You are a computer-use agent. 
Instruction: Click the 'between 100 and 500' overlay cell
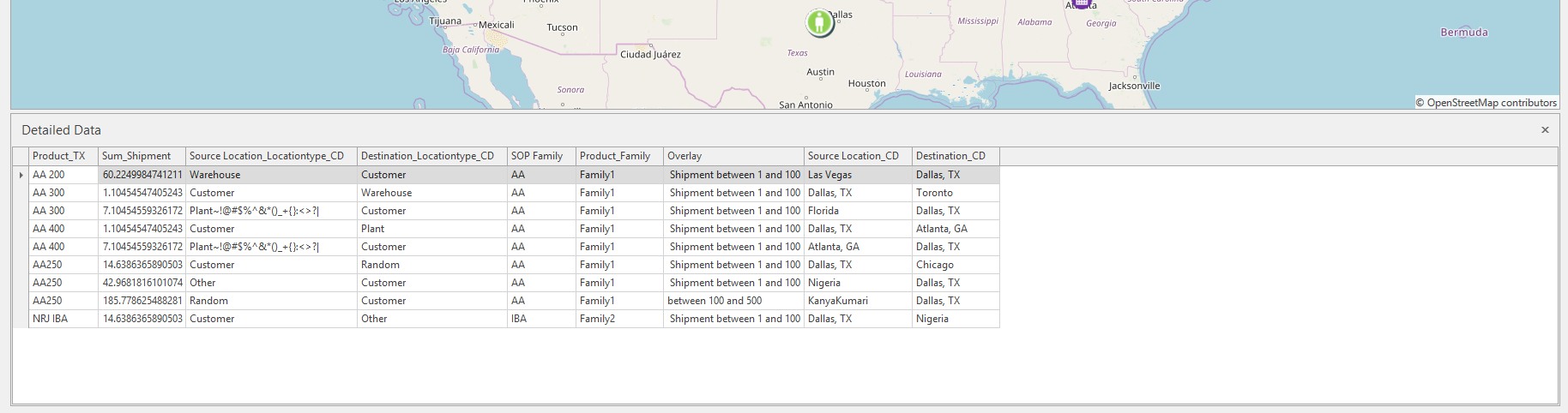click(733, 301)
